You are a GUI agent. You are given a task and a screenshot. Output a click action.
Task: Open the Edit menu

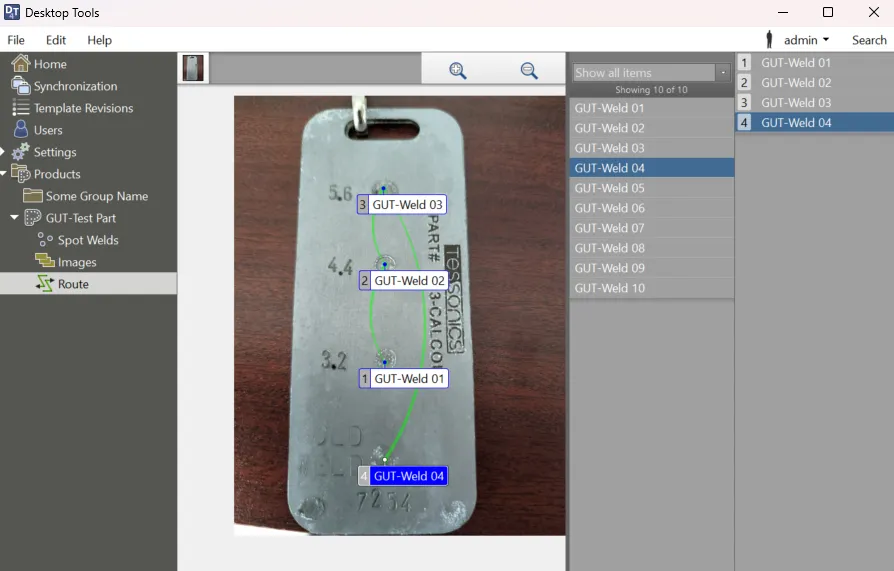click(x=56, y=40)
